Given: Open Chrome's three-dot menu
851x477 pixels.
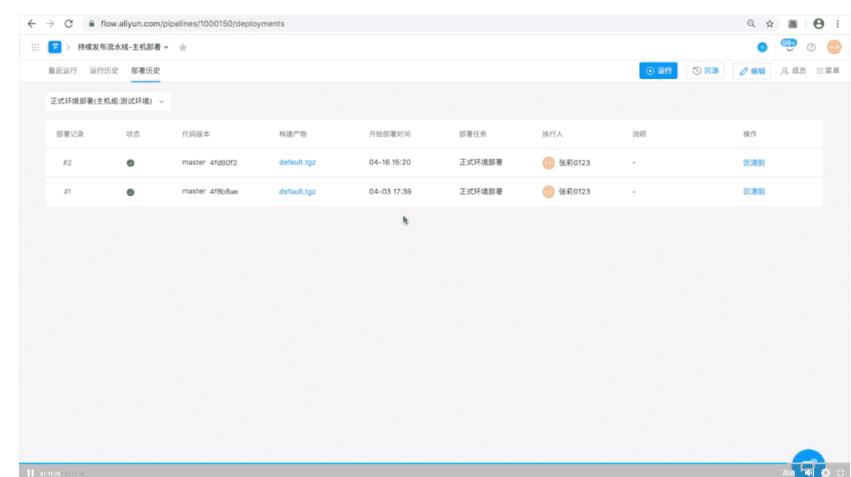Looking at the screenshot, I should tap(837, 23).
